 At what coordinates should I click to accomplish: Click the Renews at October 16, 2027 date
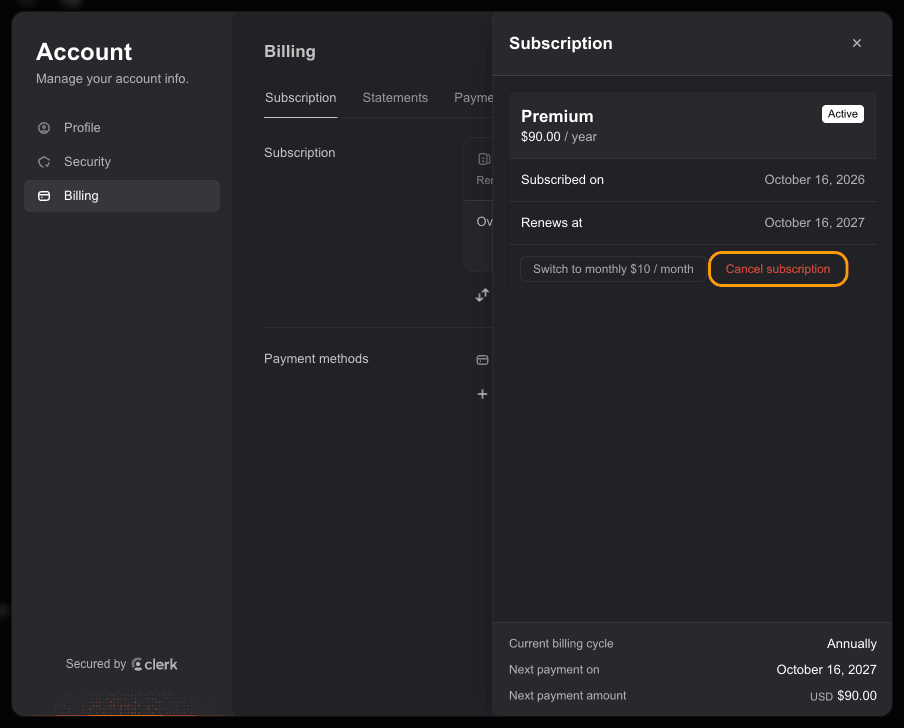[814, 222]
